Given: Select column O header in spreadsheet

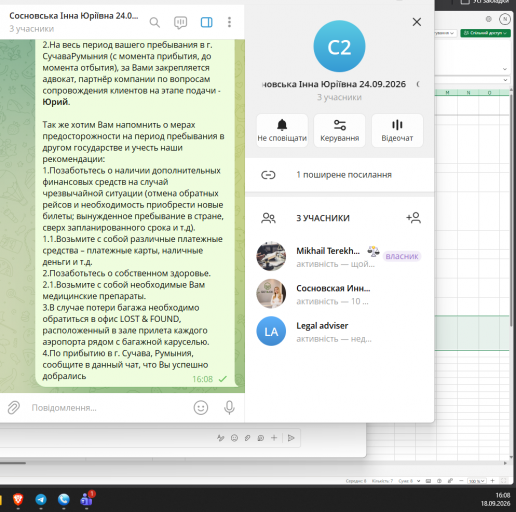Looking at the screenshot, I should [x=489, y=93].
